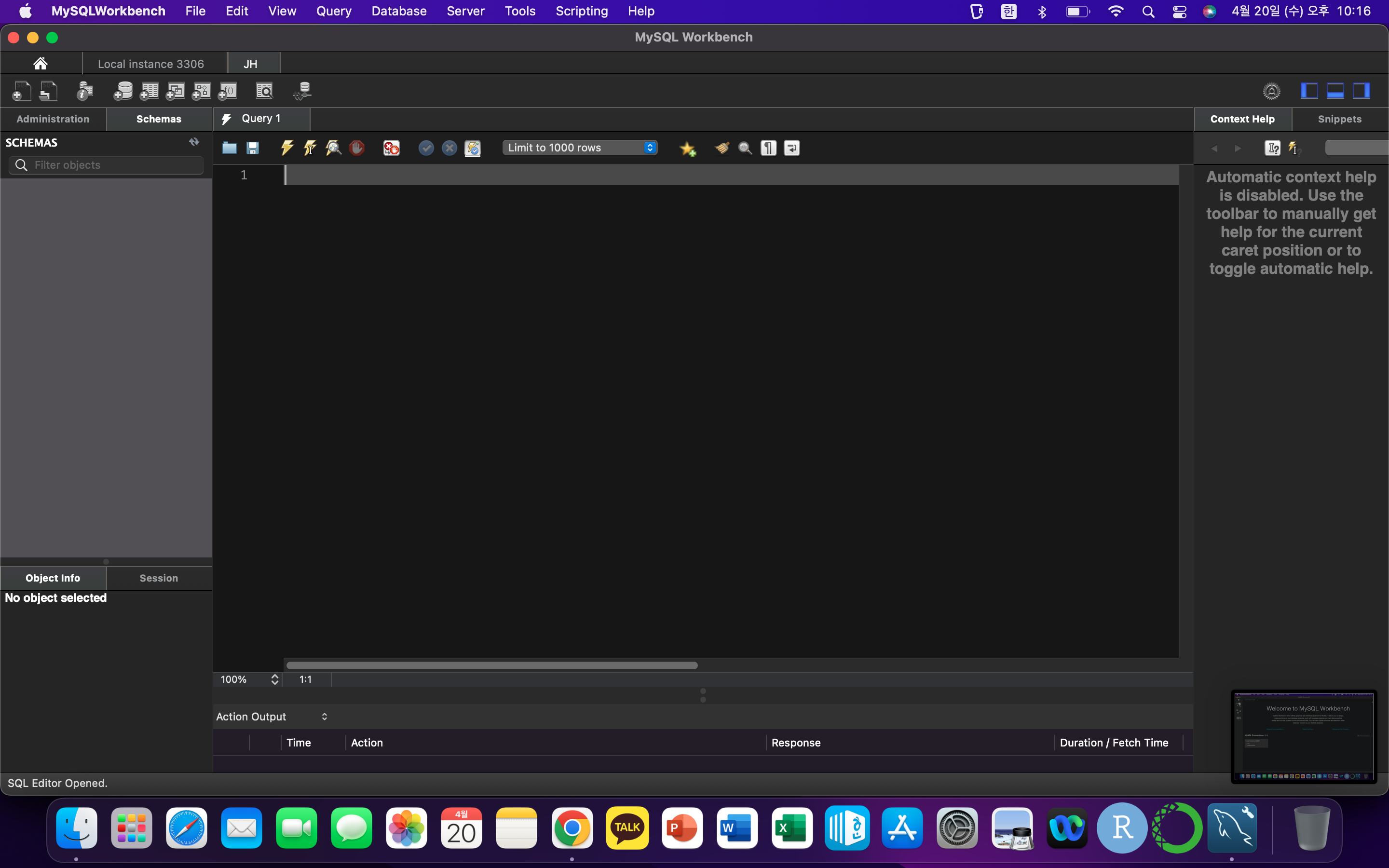
Task: Stop query execution red hand icon
Action: (356, 148)
